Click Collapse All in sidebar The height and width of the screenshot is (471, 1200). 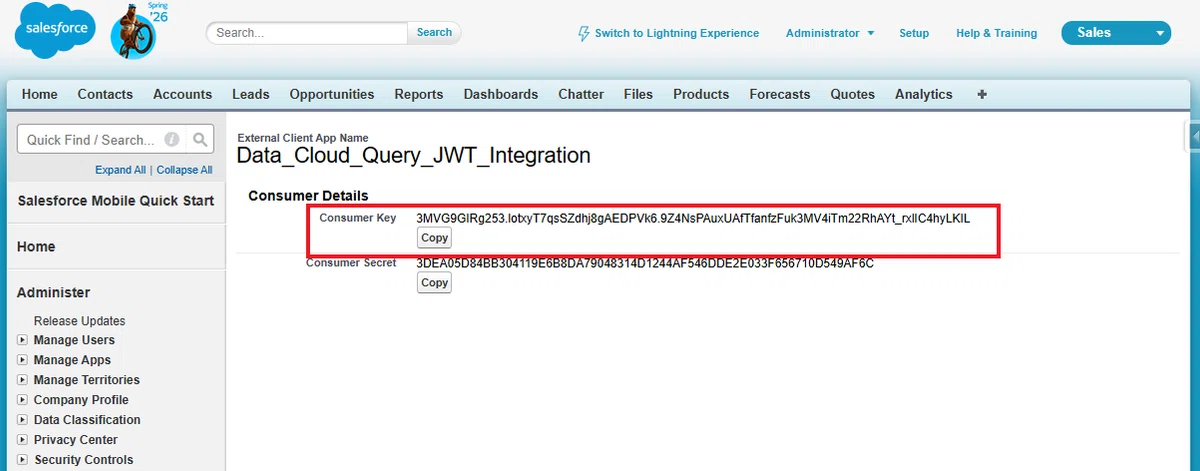[x=185, y=170]
